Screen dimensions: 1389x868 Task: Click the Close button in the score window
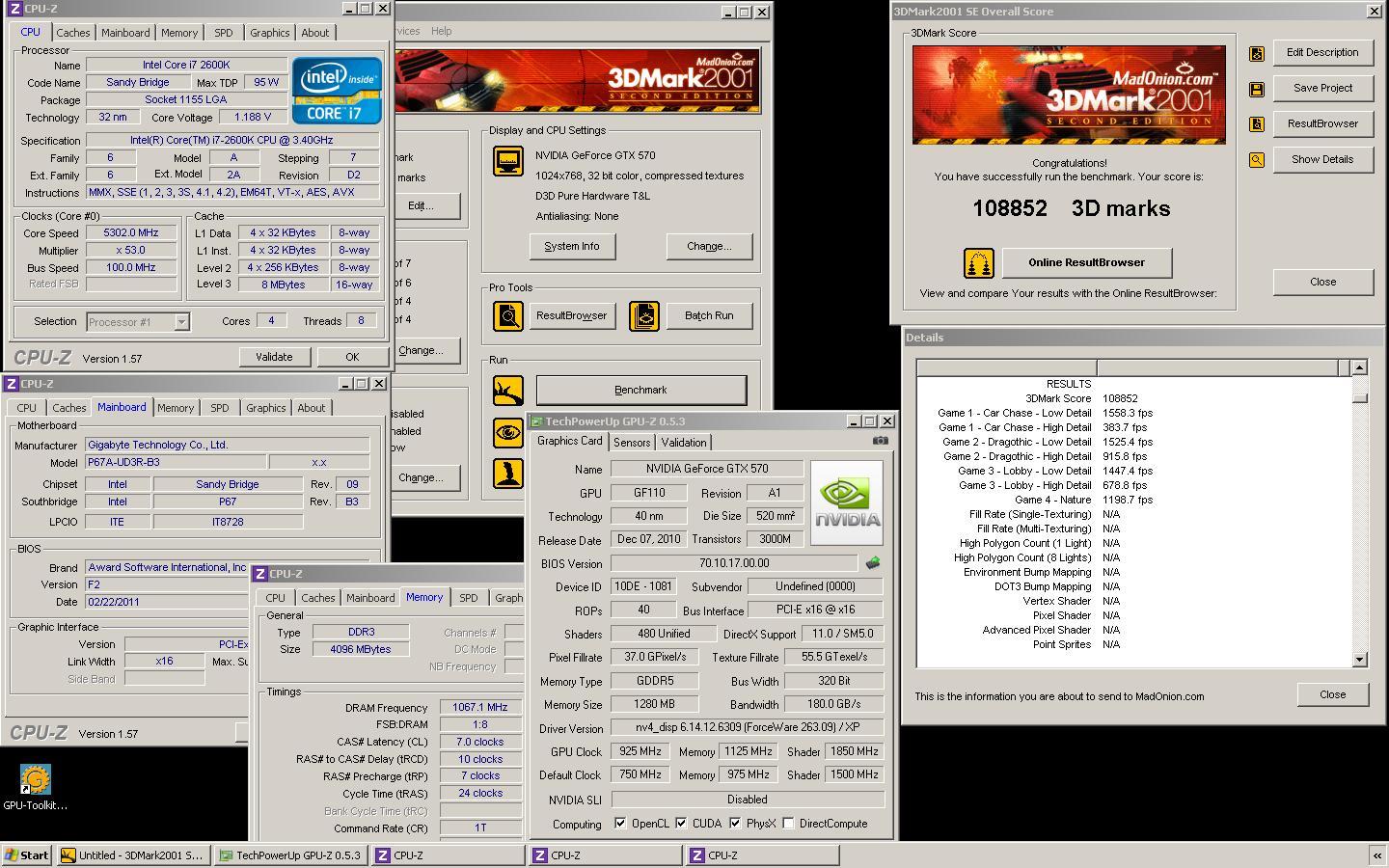1322,282
